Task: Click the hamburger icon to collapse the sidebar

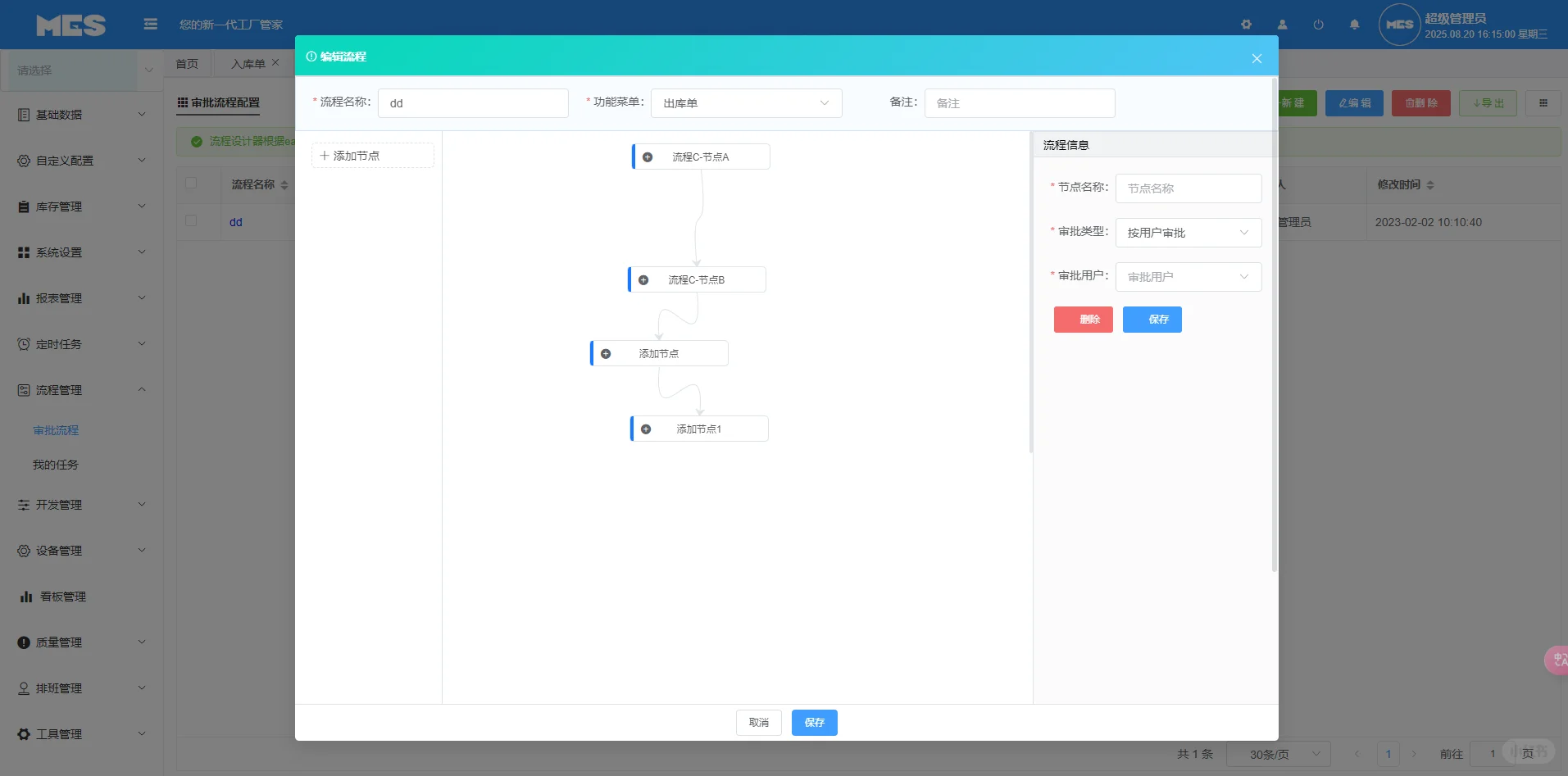Action: pos(150,25)
